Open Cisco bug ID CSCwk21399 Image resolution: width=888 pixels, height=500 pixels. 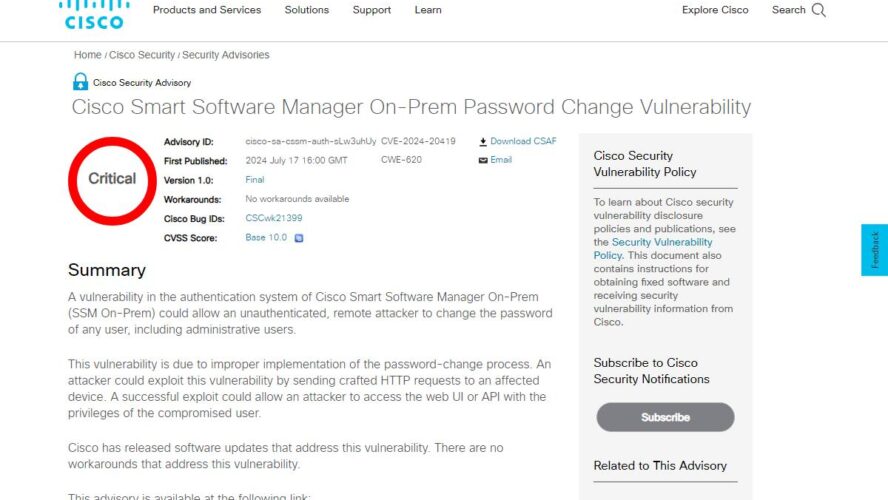tap(274, 218)
